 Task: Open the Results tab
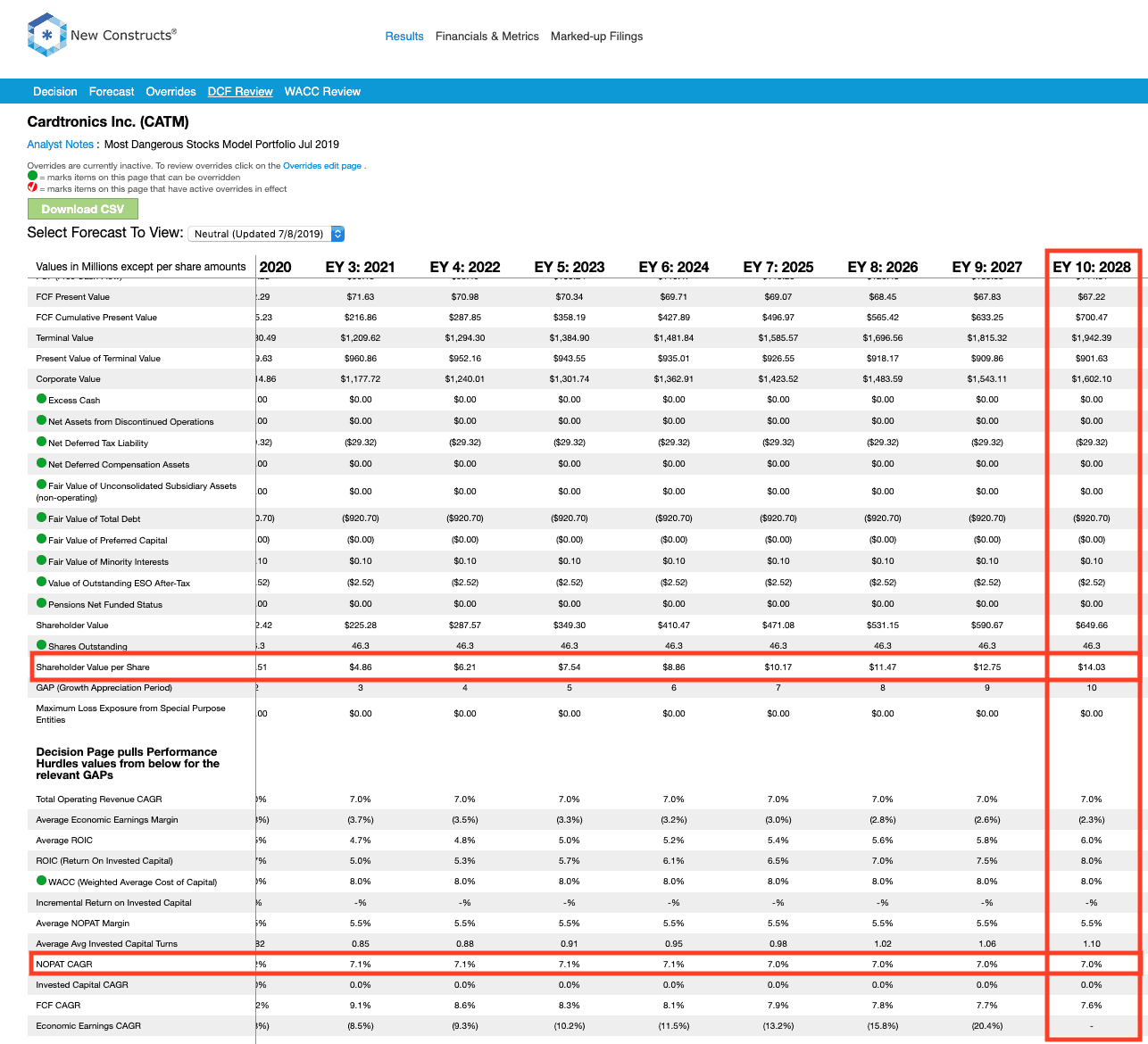click(404, 37)
